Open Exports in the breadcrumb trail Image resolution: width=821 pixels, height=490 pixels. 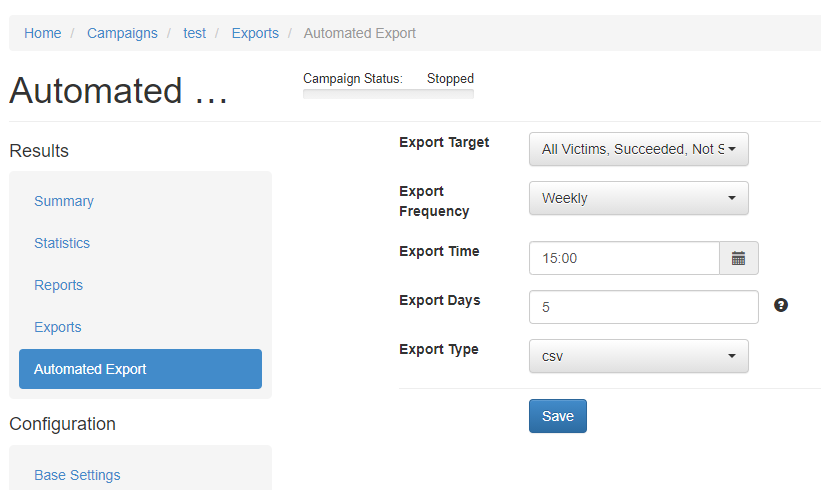(255, 34)
